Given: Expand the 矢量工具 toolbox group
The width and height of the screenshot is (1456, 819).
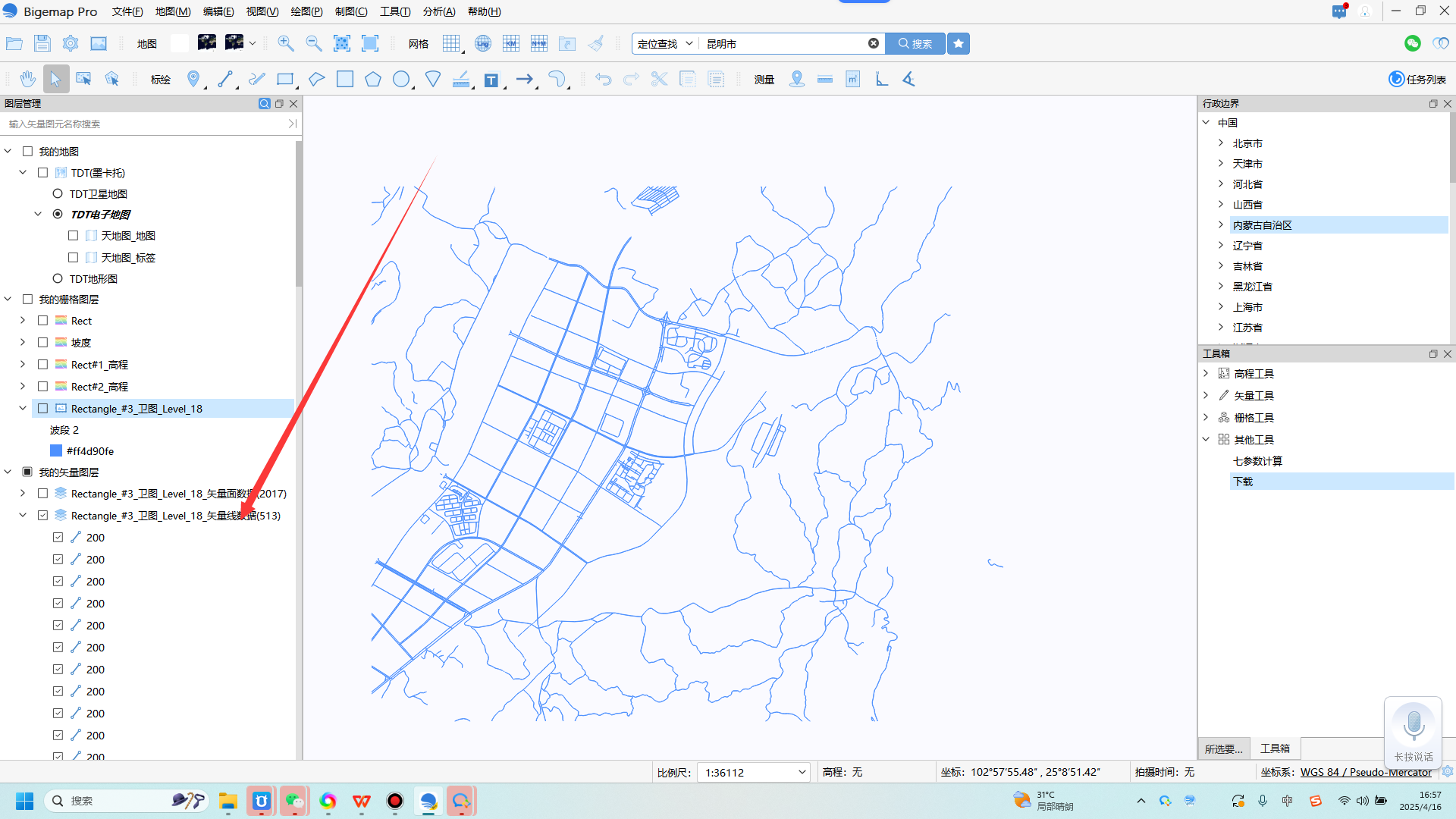Looking at the screenshot, I should coord(1206,396).
